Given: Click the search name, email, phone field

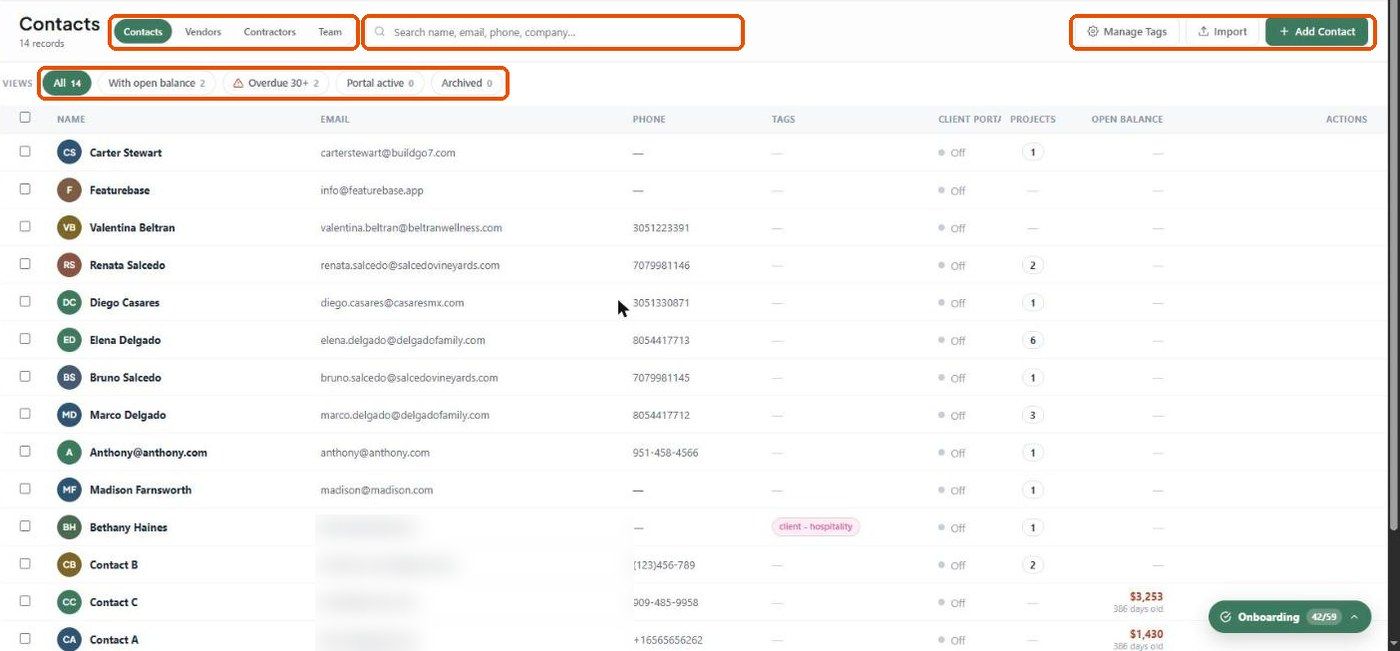Looking at the screenshot, I should pos(553,32).
